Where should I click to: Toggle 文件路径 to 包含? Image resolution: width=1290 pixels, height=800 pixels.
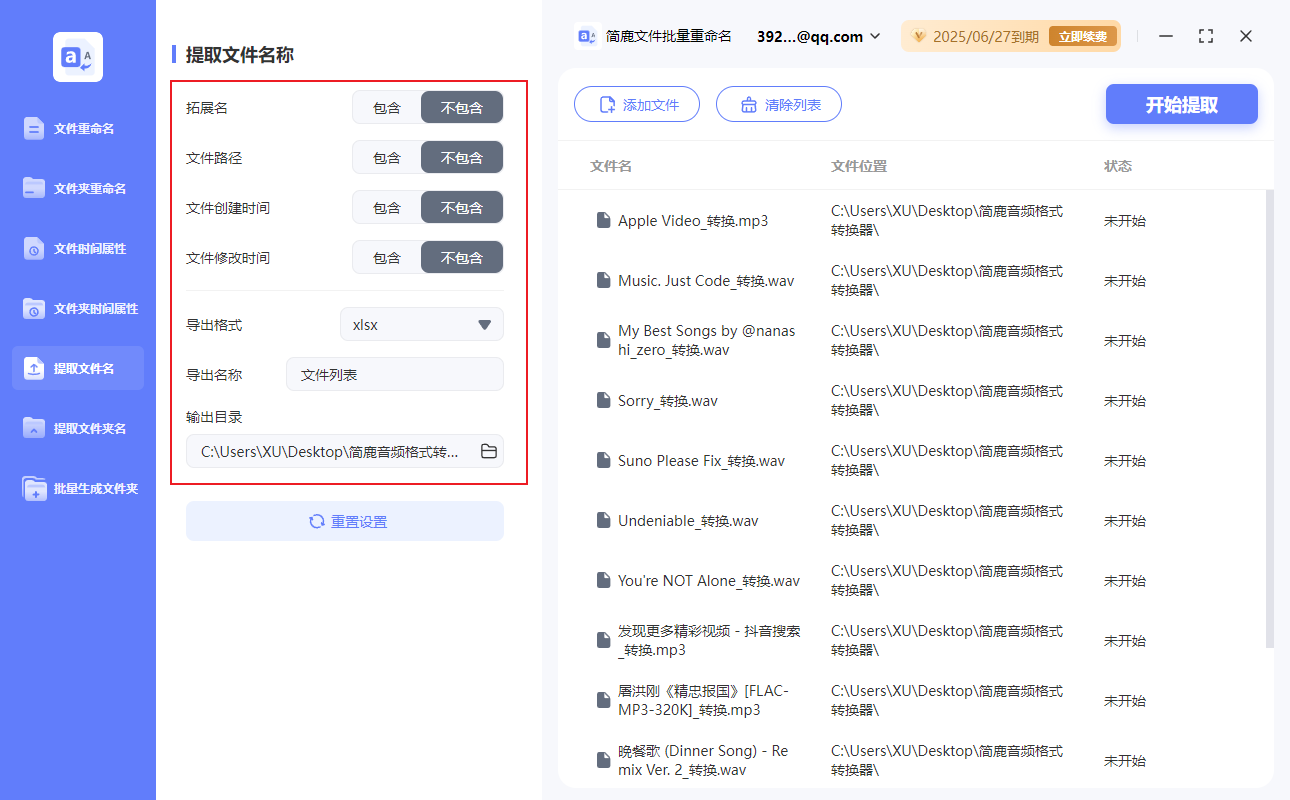[x=386, y=157]
